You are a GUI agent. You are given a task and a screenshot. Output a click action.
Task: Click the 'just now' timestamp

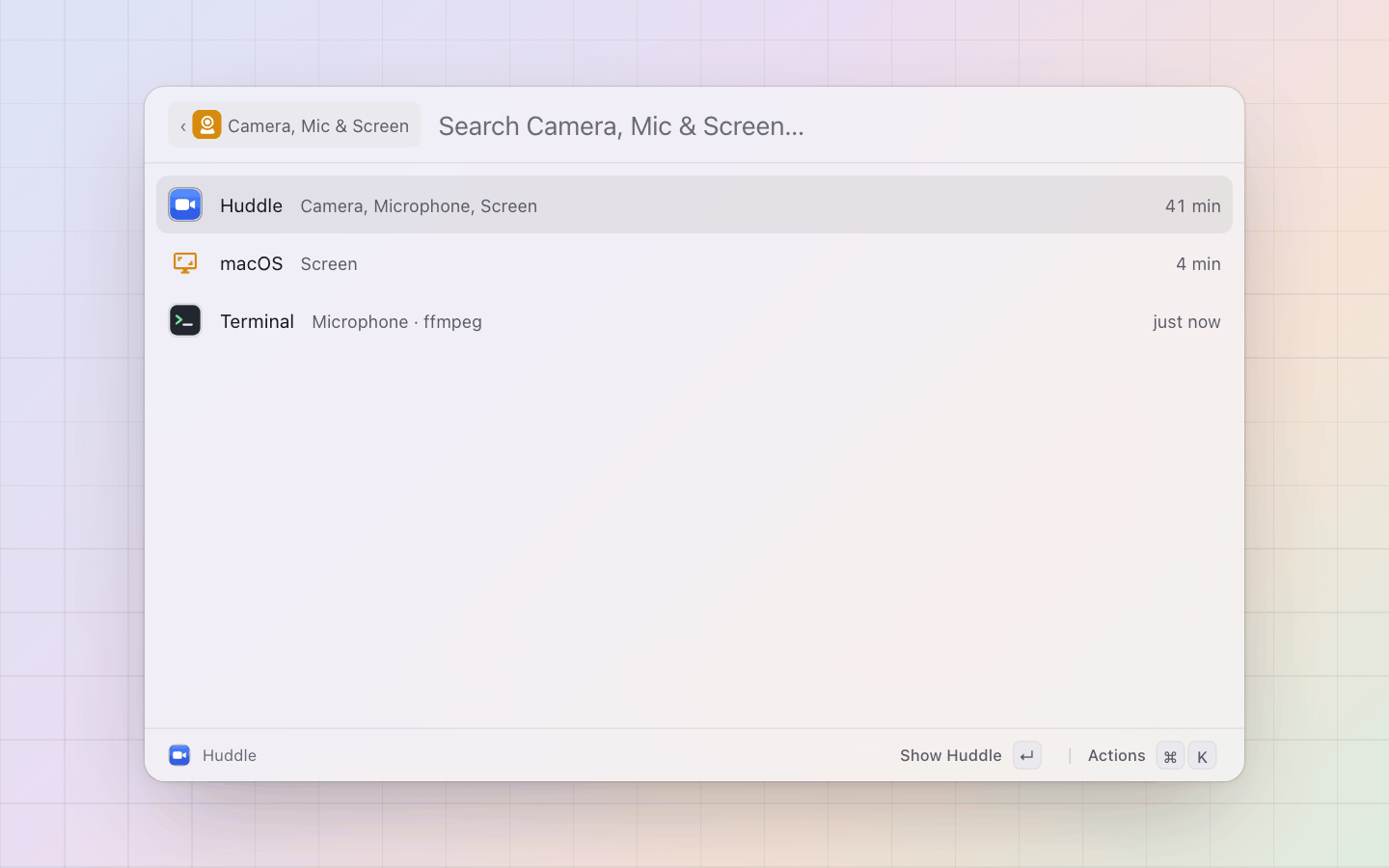[x=1186, y=321]
